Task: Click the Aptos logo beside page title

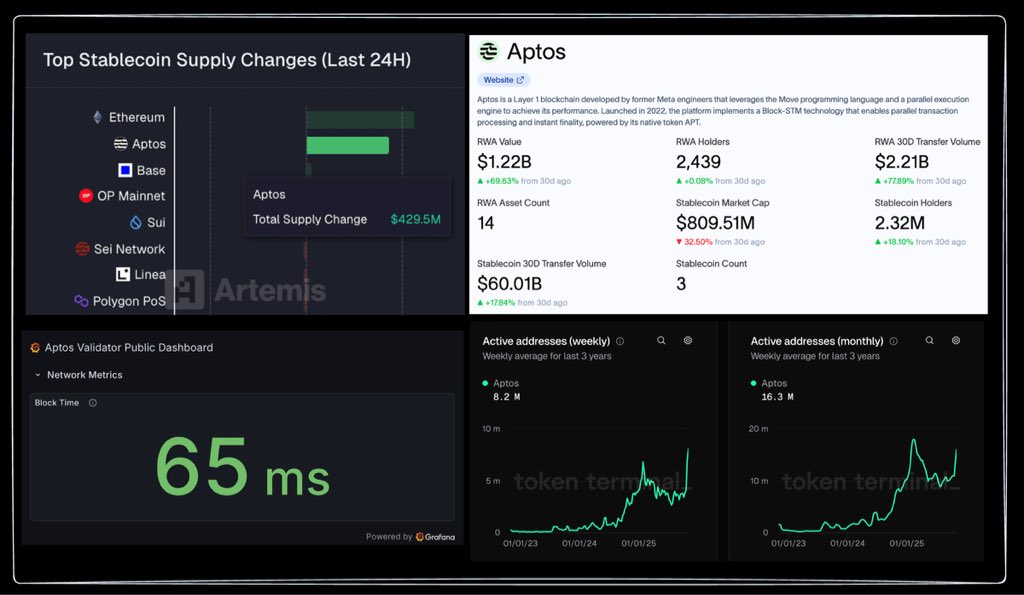Action: coord(488,51)
